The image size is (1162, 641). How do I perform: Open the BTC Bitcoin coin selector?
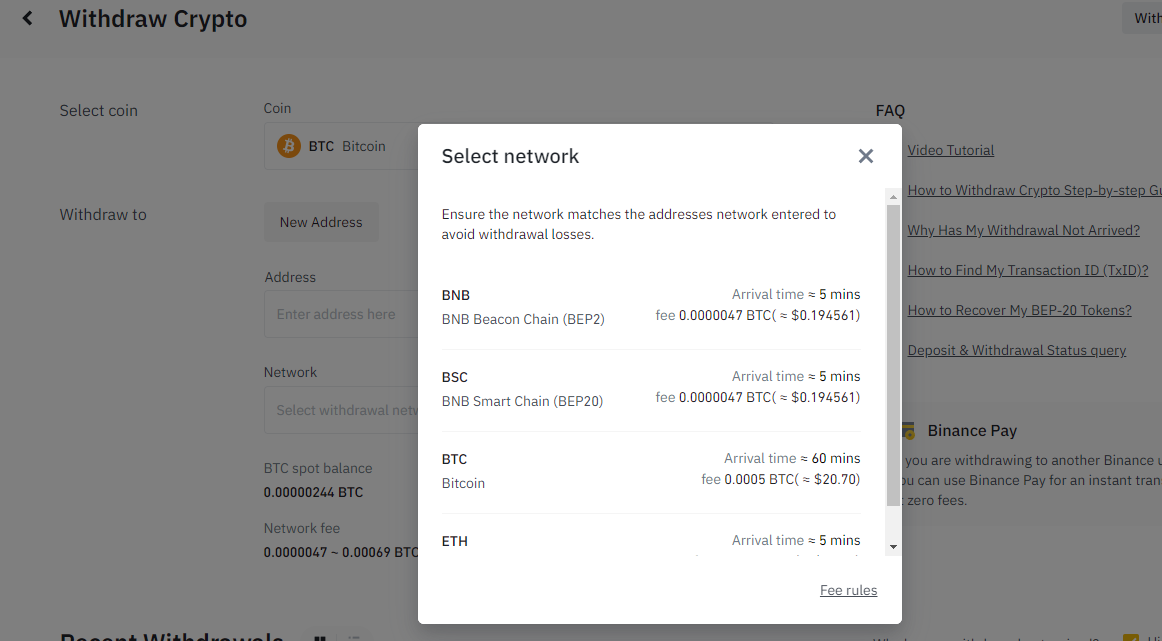[340, 146]
